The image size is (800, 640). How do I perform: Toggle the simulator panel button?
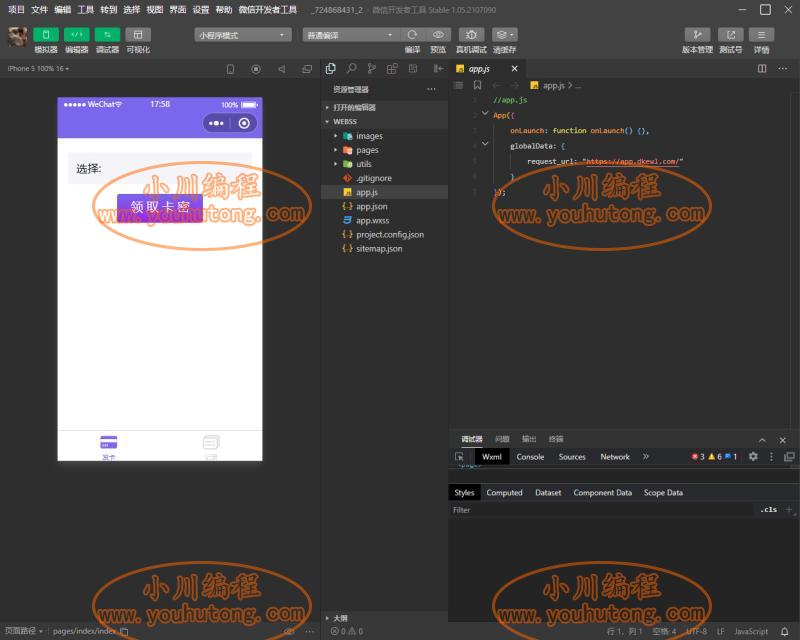(45, 35)
